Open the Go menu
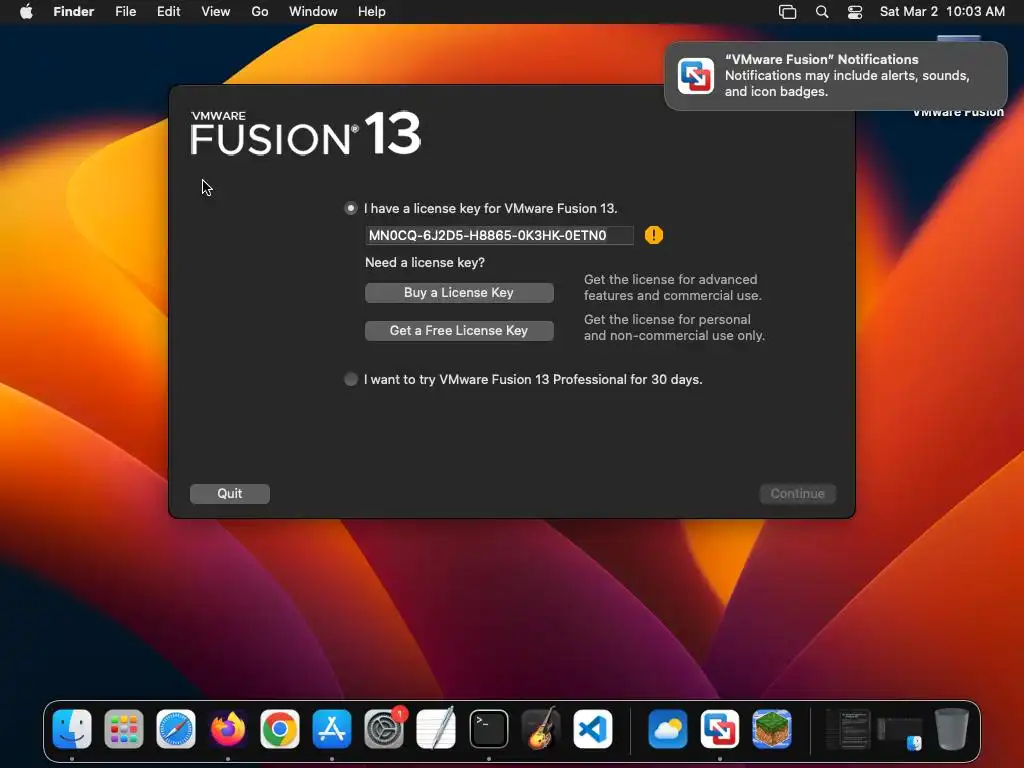The image size is (1024, 768). [260, 12]
